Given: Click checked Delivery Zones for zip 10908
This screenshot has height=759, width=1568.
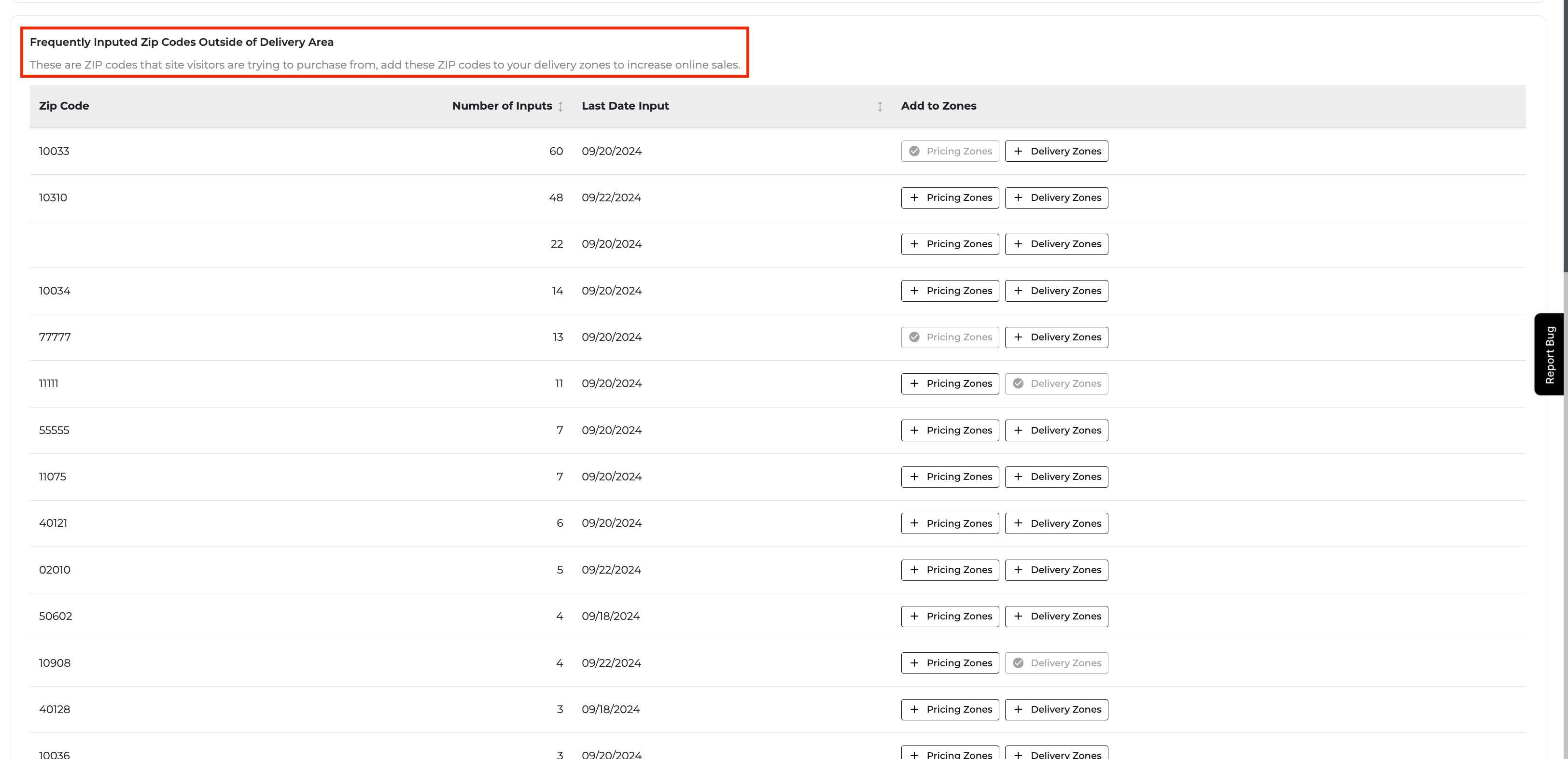Looking at the screenshot, I should [1056, 663].
